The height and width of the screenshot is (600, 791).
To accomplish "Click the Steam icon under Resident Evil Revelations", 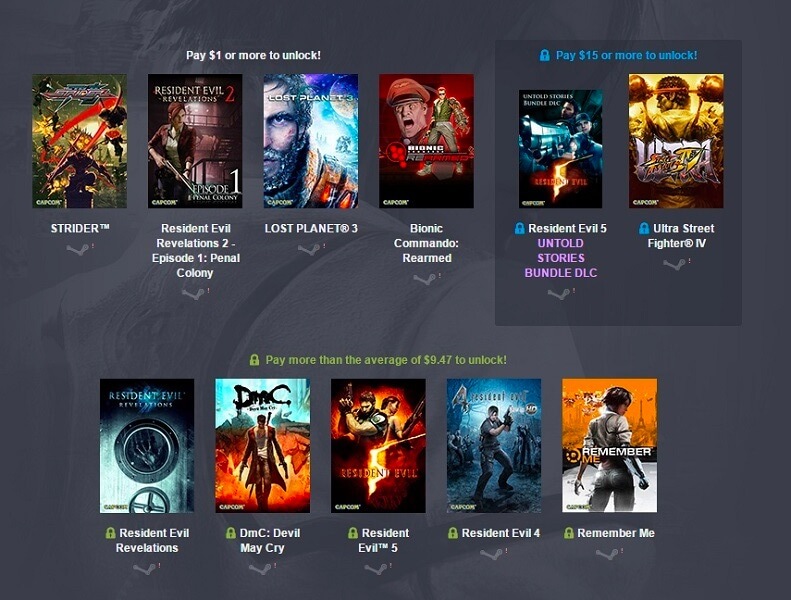I will pyautogui.click(x=144, y=569).
